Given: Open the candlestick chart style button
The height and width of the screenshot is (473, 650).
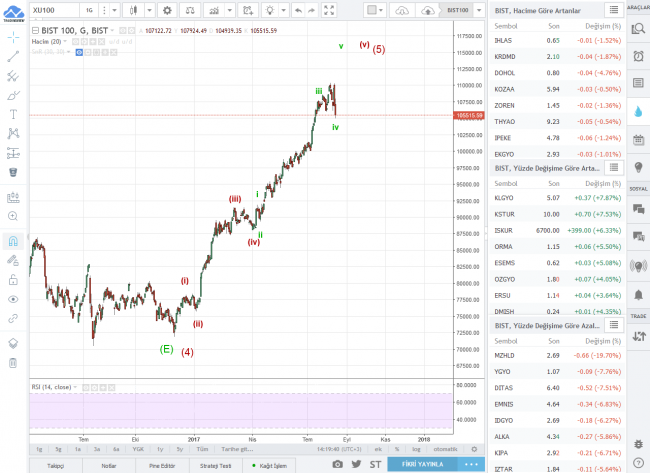Looking at the screenshot, I should click(133, 10).
